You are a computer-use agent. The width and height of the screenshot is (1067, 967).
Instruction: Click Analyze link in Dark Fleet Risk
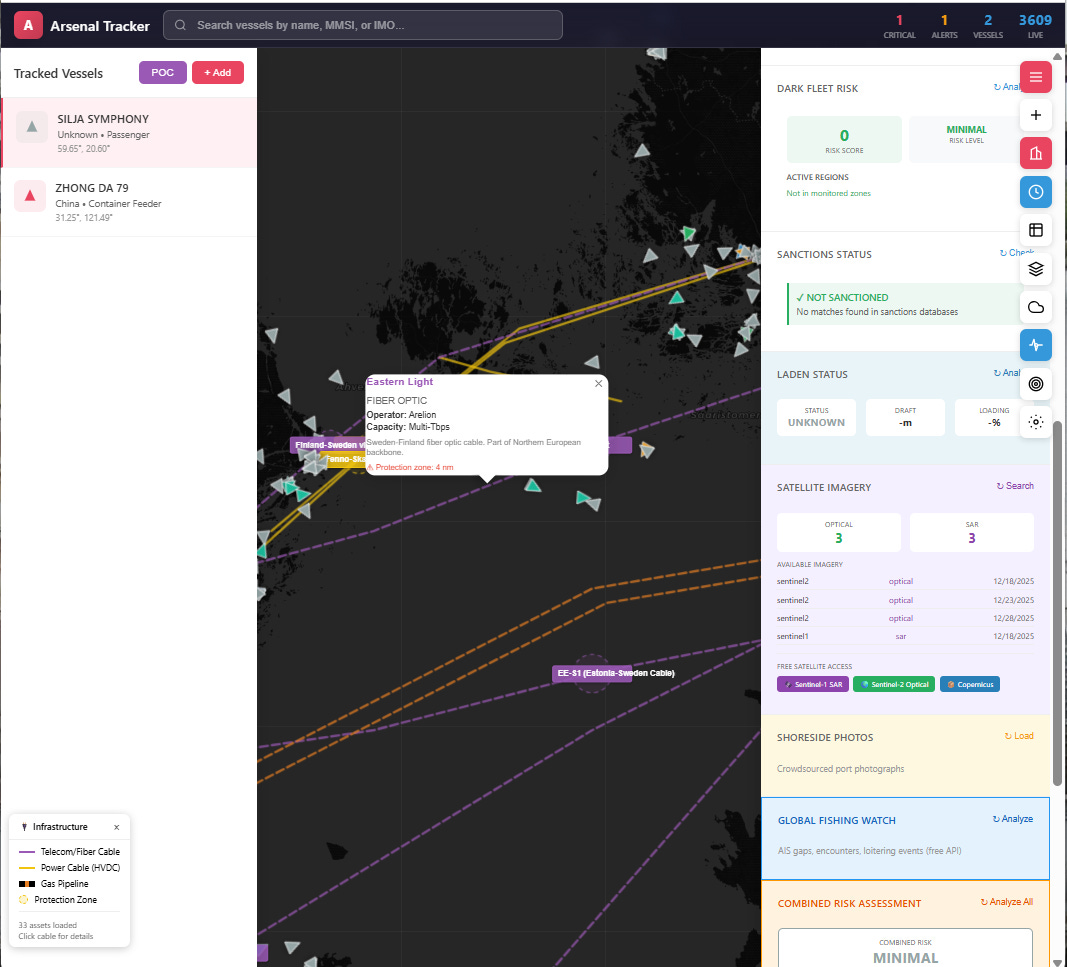point(1006,87)
